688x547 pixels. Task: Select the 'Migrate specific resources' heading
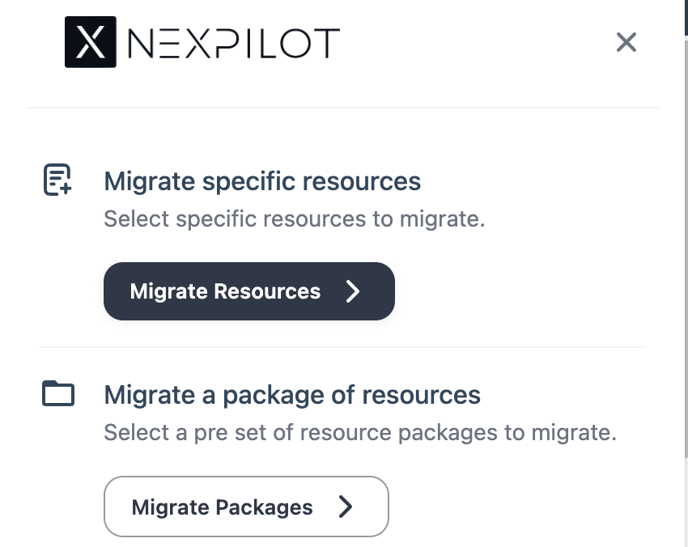(x=262, y=181)
